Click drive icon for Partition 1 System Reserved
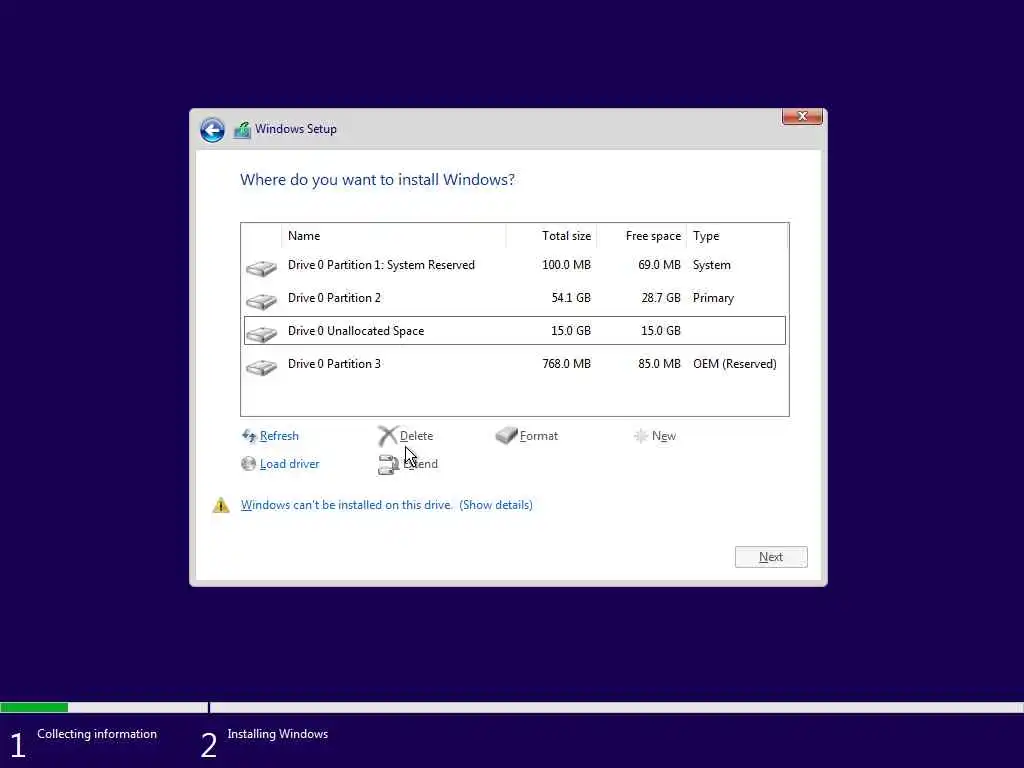Image resolution: width=1024 pixels, height=768 pixels. coord(261,268)
